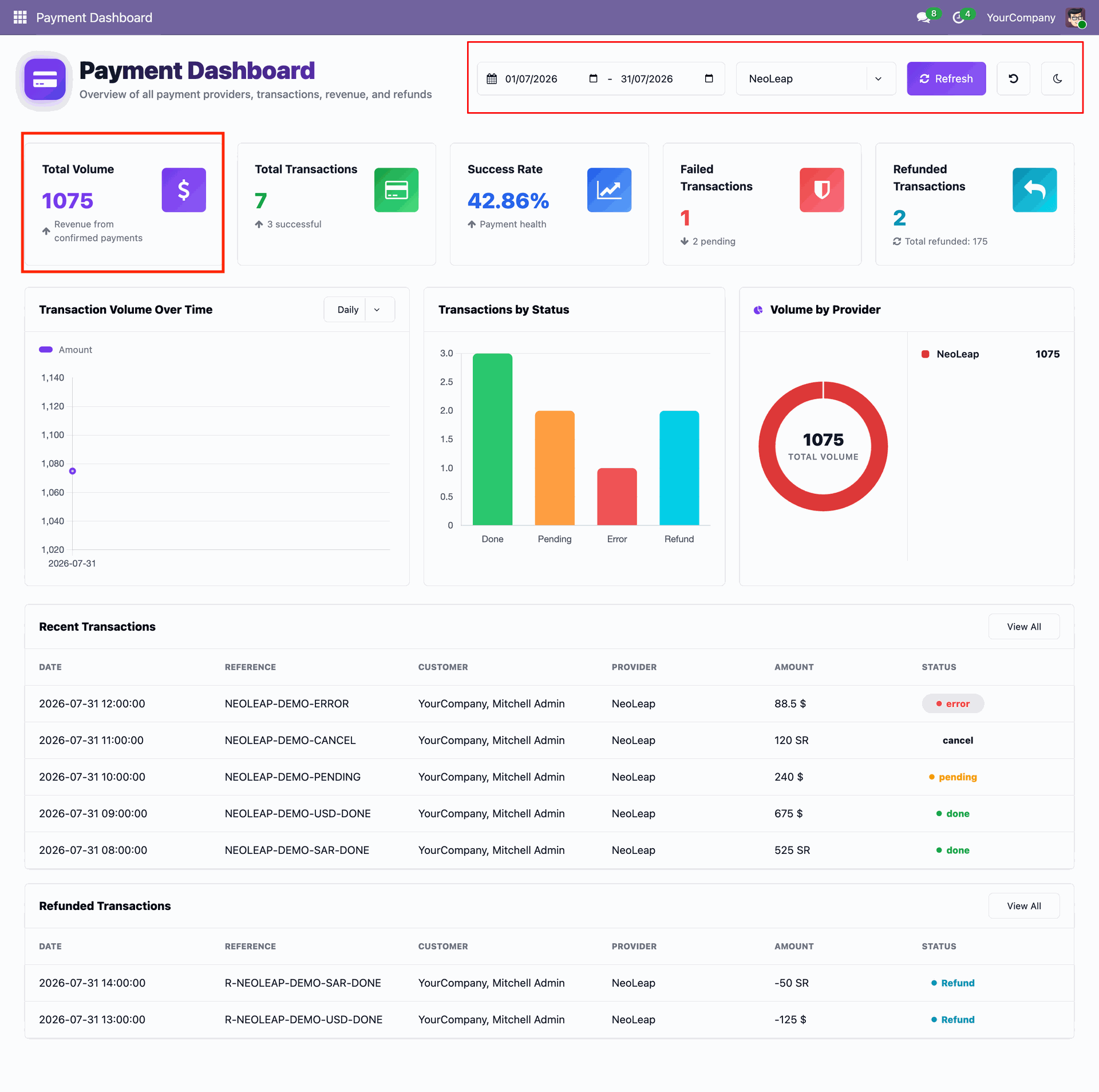Click YourCompany in the top bar
The width and height of the screenshot is (1099, 1092).
tap(1021, 18)
